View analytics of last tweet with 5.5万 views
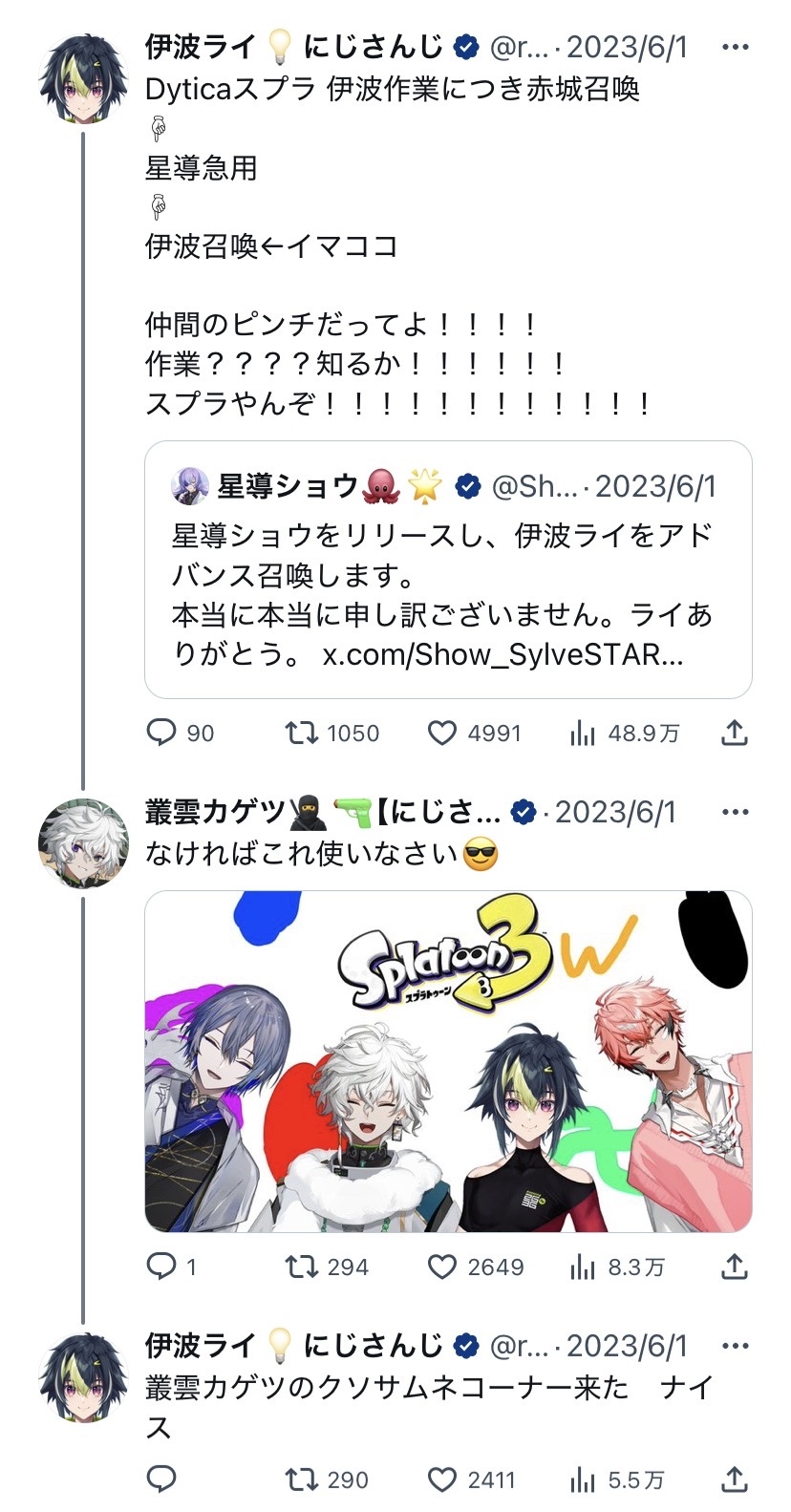 point(582,1480)
